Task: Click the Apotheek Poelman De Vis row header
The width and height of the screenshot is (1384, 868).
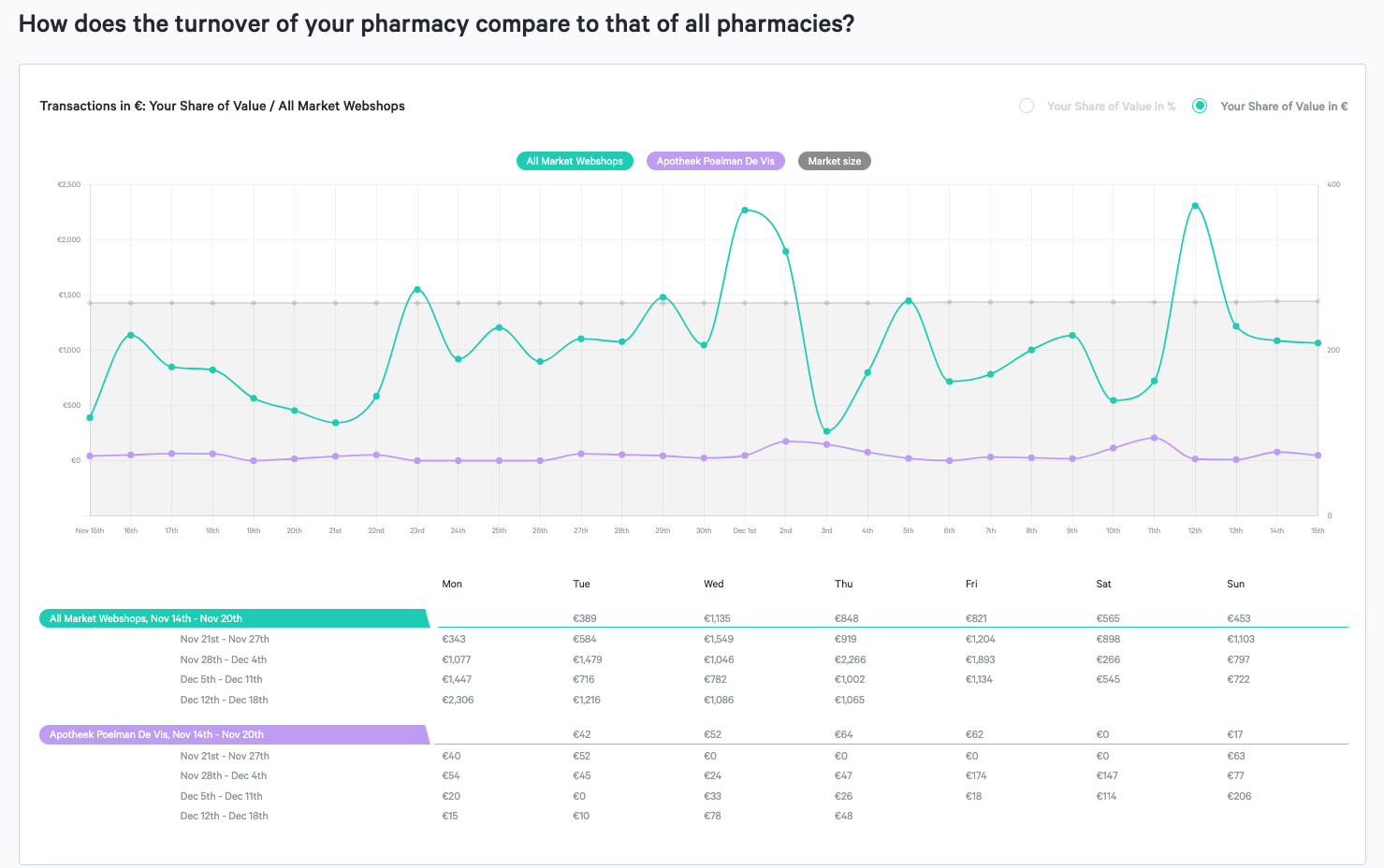Action: coord(234,734)
